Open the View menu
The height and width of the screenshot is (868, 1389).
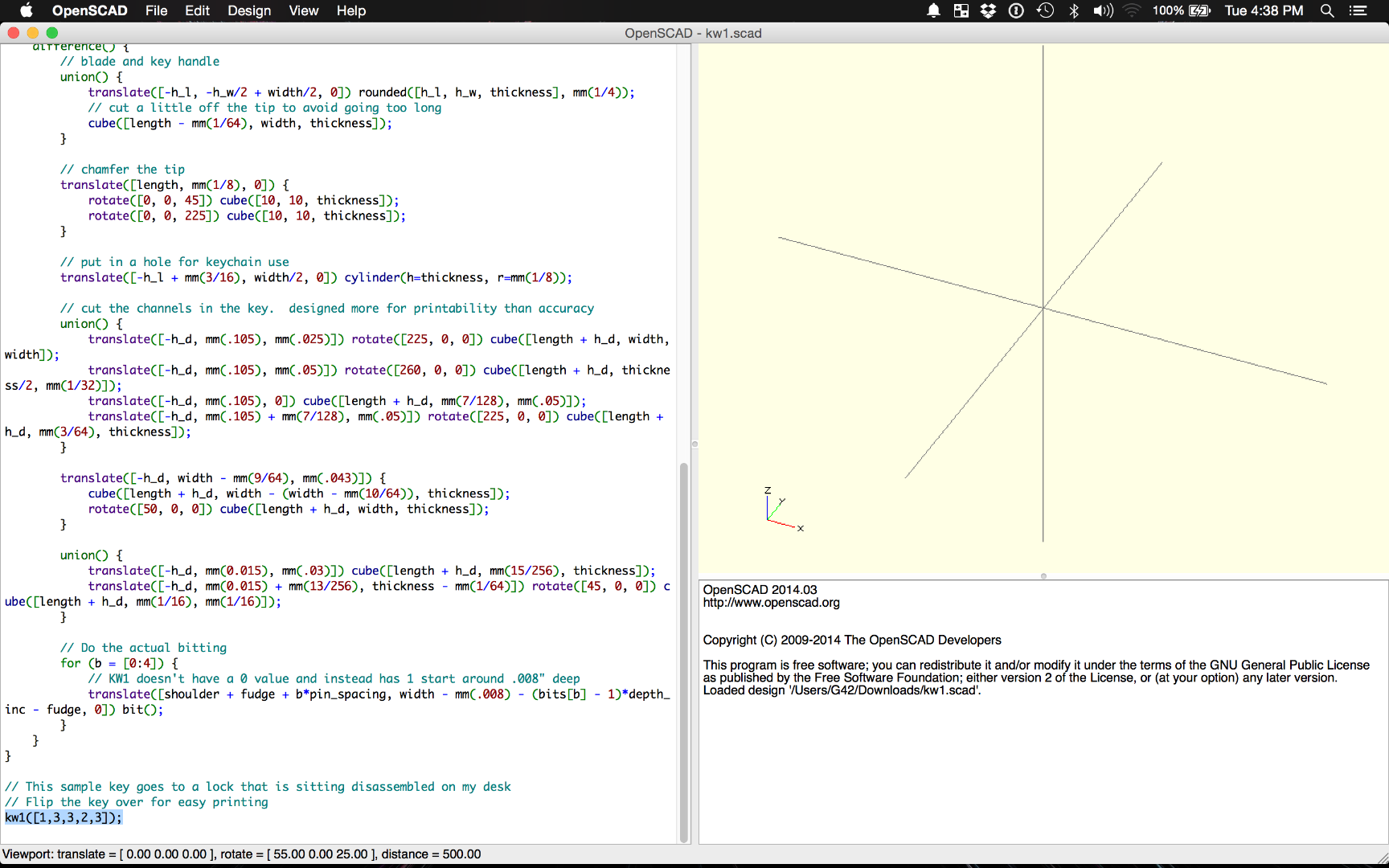click(x=303, y=10)
